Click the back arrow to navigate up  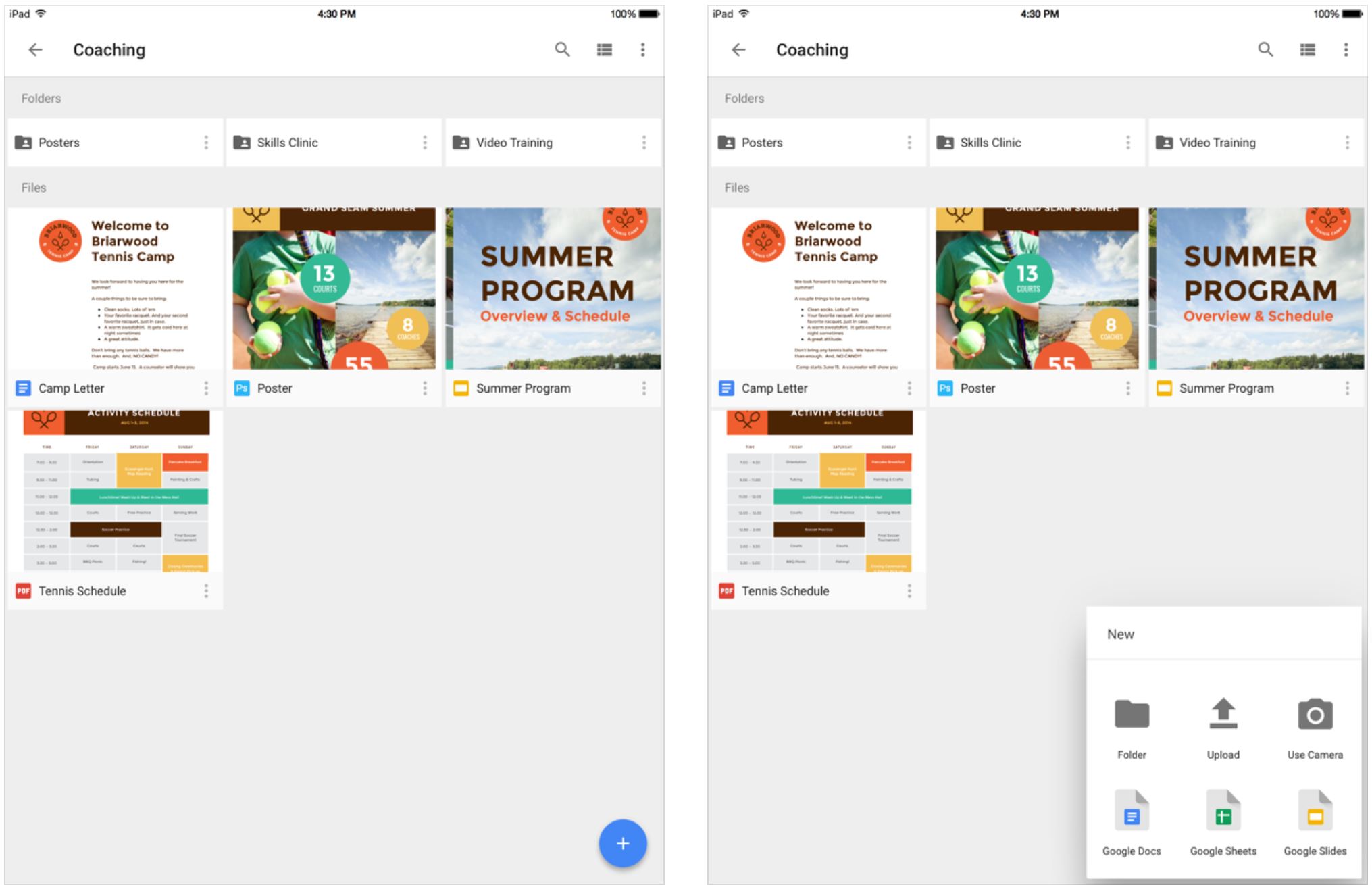pos(33,49)
